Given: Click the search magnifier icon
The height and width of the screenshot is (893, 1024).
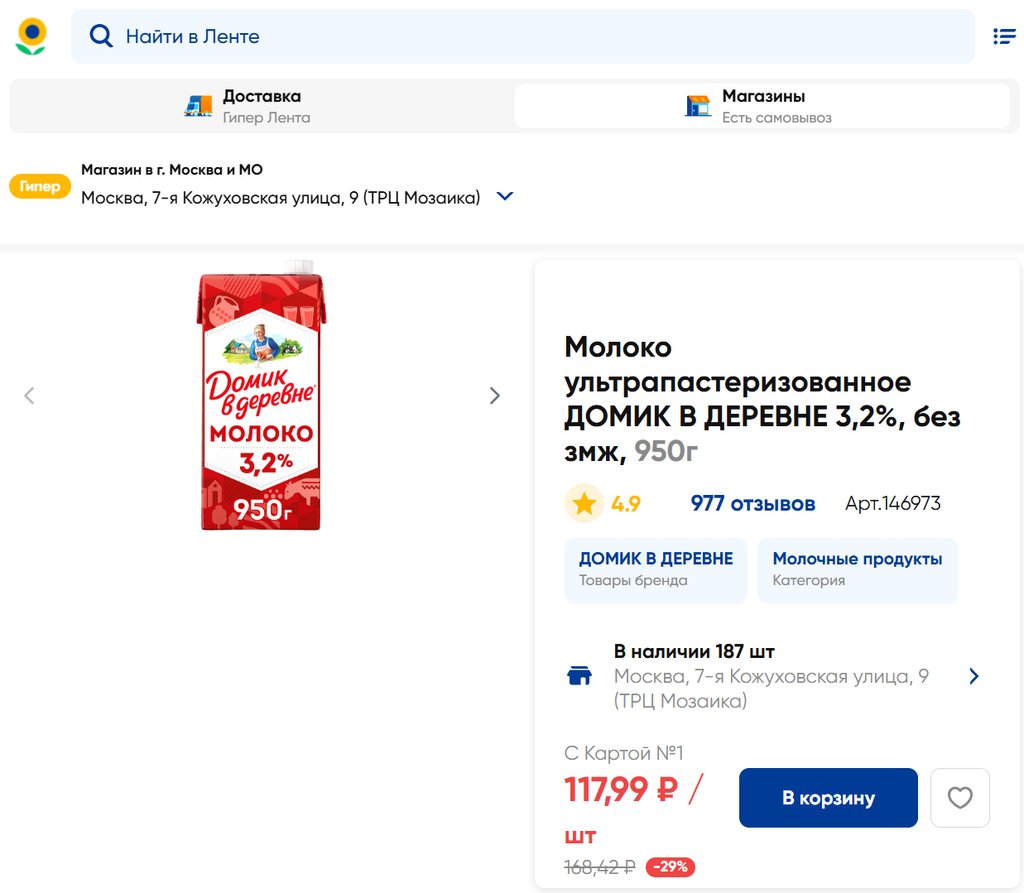Looking at the screenshot, I should (101, 36).
